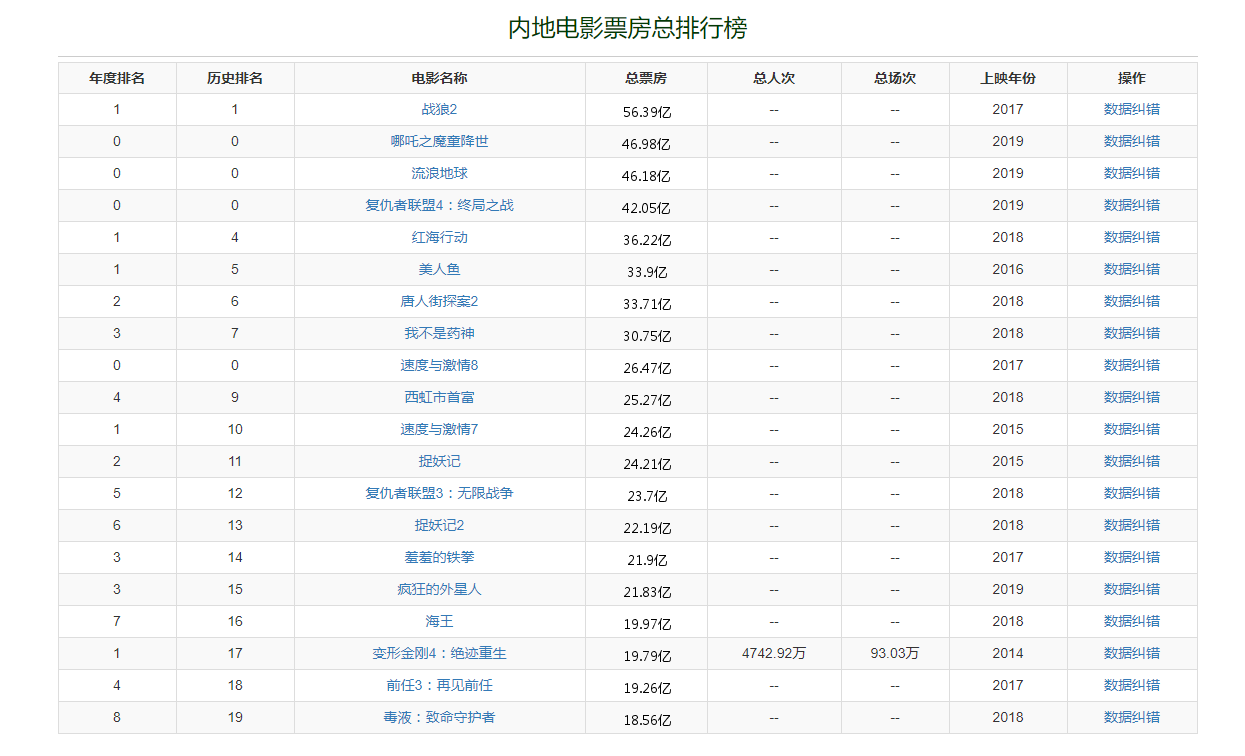Select historical rank 19 cell

[235, 718]
